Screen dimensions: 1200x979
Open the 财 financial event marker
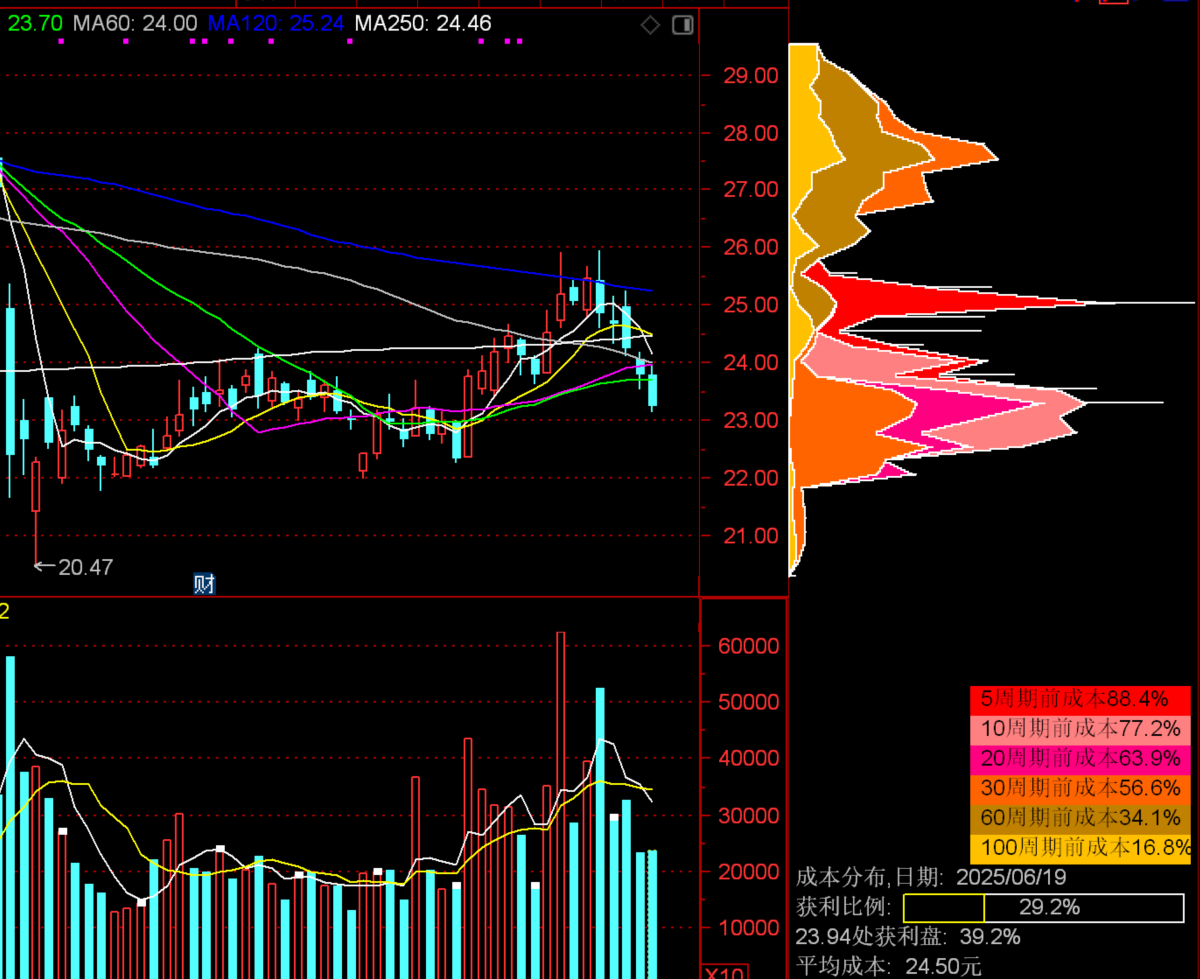tap(204, 584)
